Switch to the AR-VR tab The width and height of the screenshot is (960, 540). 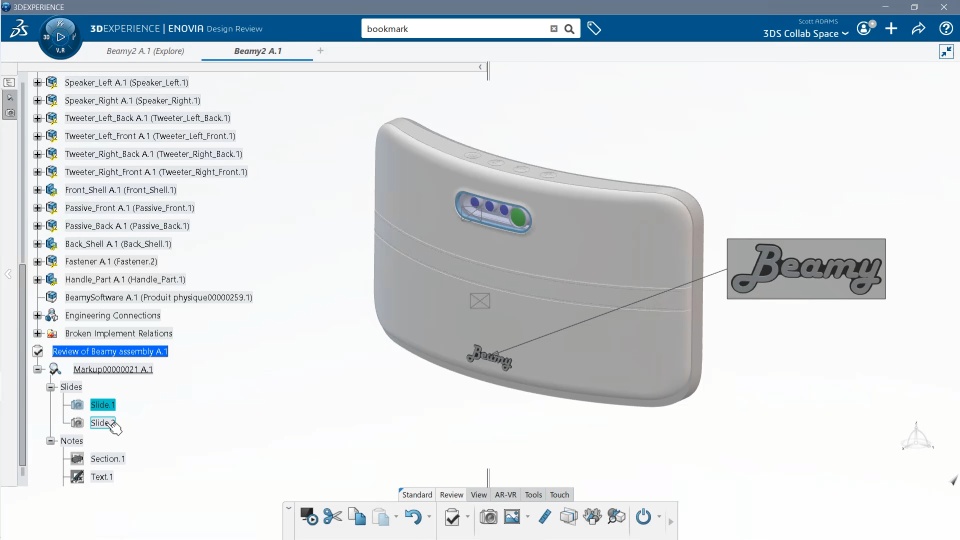point(505,495)
